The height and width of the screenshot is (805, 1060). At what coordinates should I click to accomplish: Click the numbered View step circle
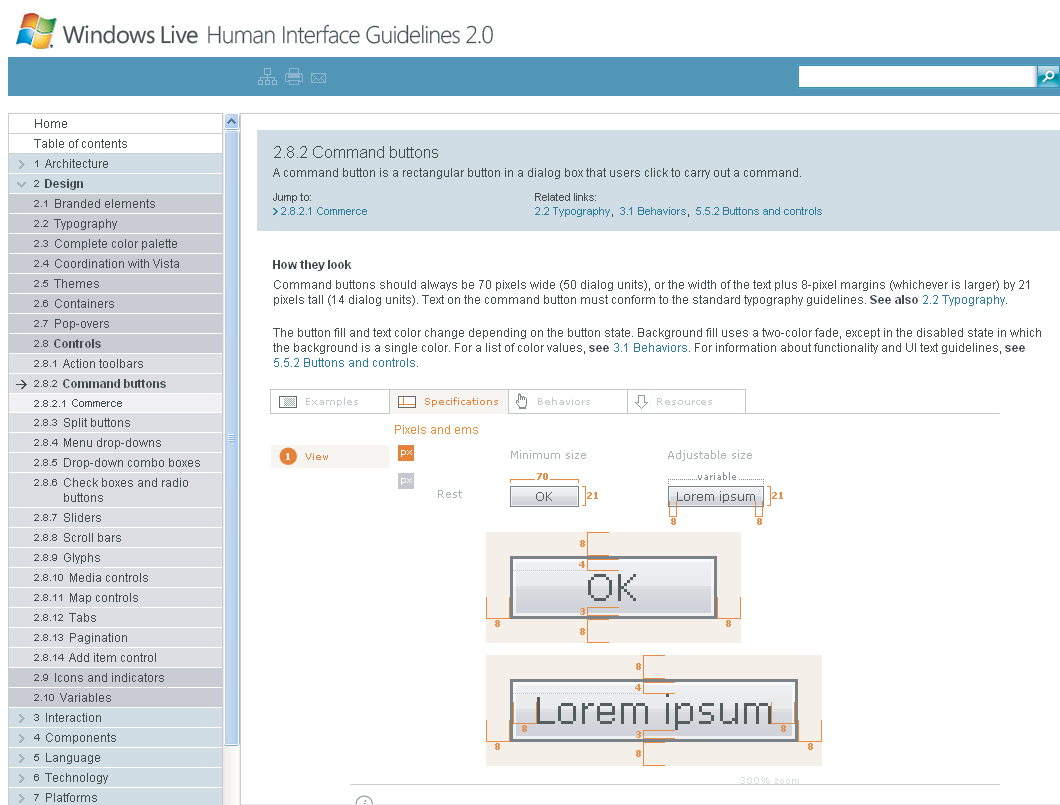pos(288,457)
